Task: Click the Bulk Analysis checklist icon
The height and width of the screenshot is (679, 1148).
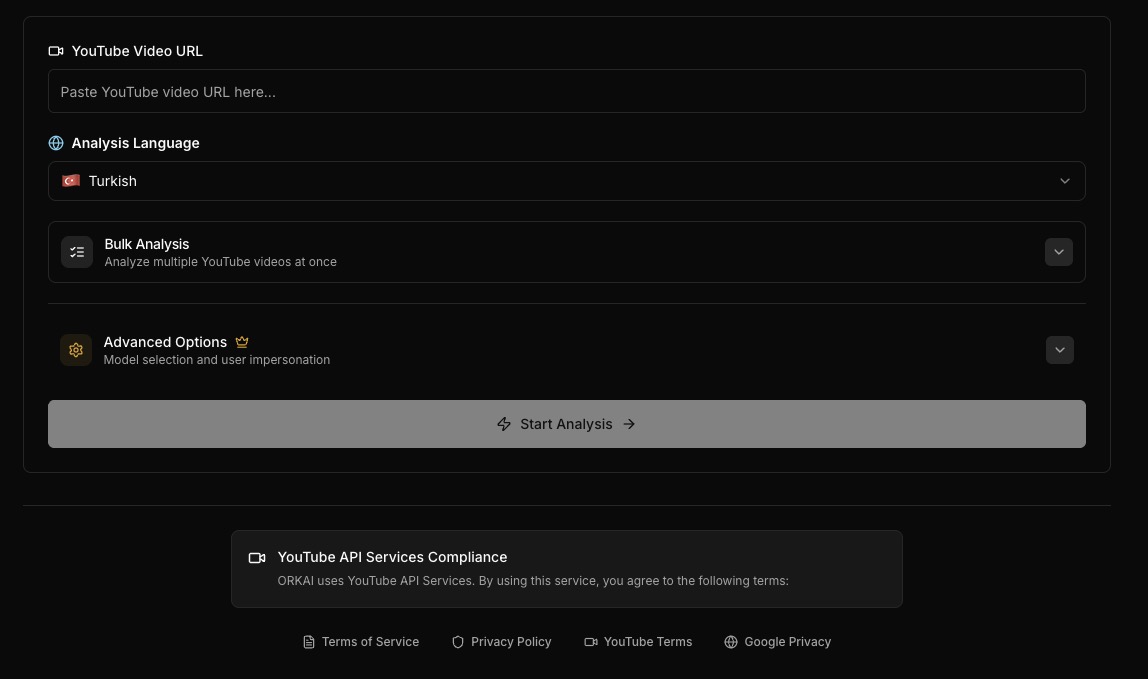Action: point(77,252)
